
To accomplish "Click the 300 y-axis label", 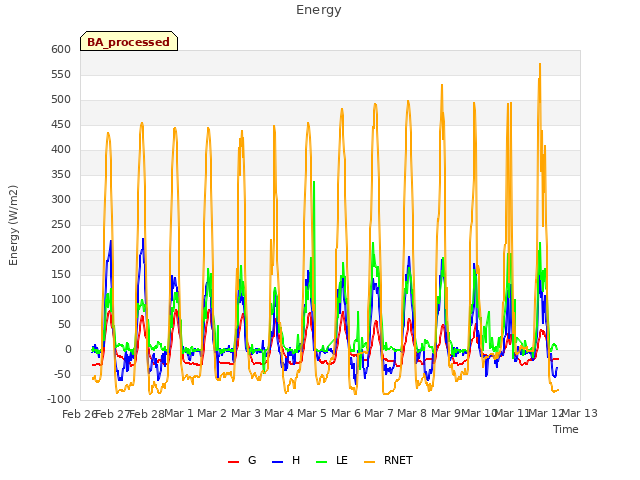I will click(61, 200).
